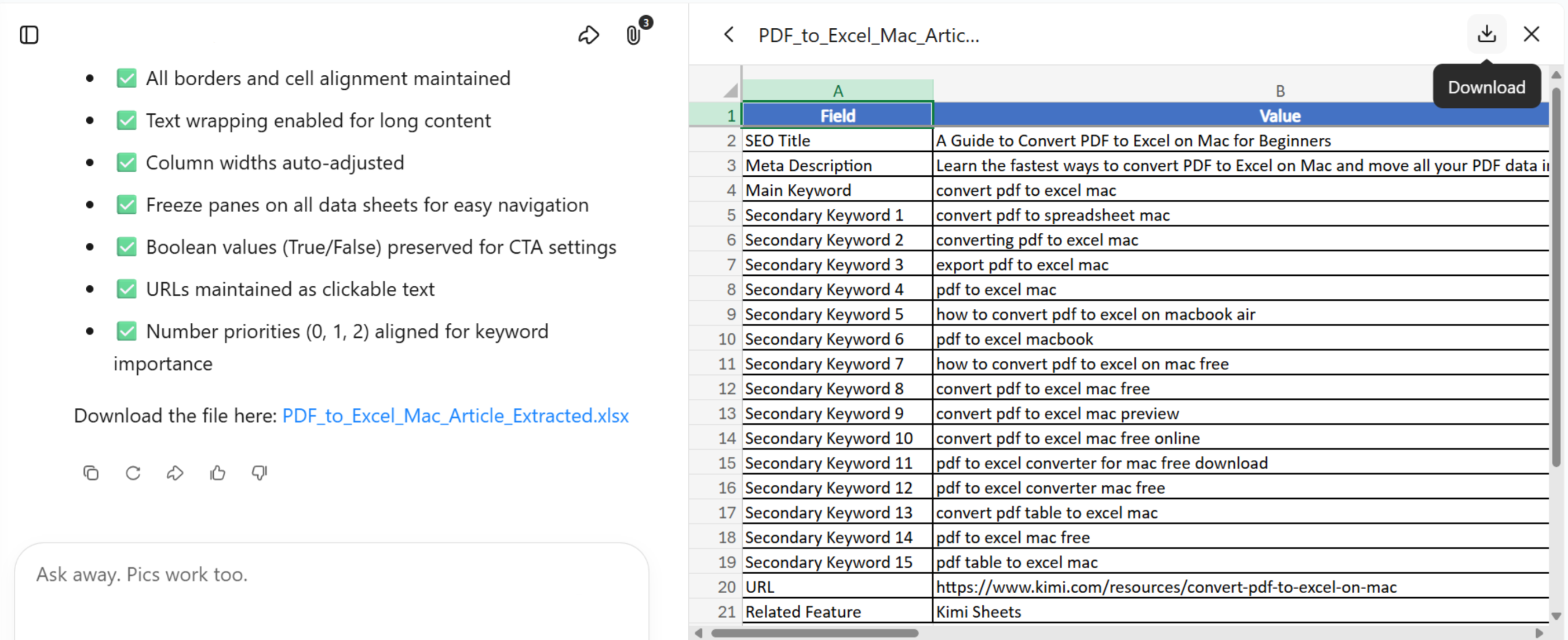Click text 'Text wrapping enabled for long content'
The image size is (1568, 640).
coord(318,121)
